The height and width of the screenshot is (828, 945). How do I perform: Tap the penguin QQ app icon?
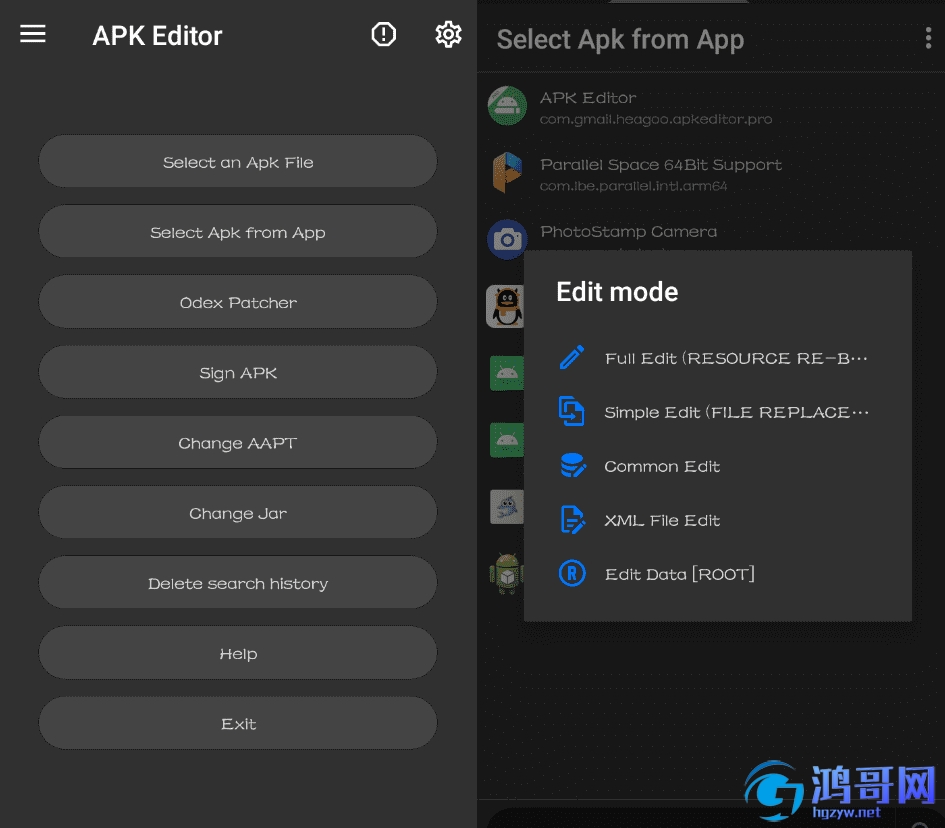point(505,306)
